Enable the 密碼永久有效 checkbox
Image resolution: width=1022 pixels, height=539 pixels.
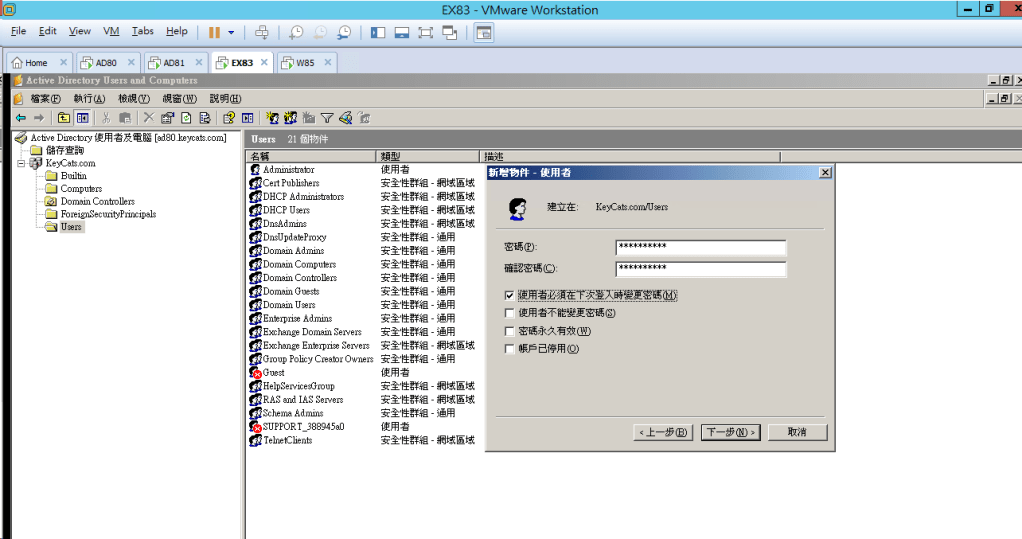(510, 331)
